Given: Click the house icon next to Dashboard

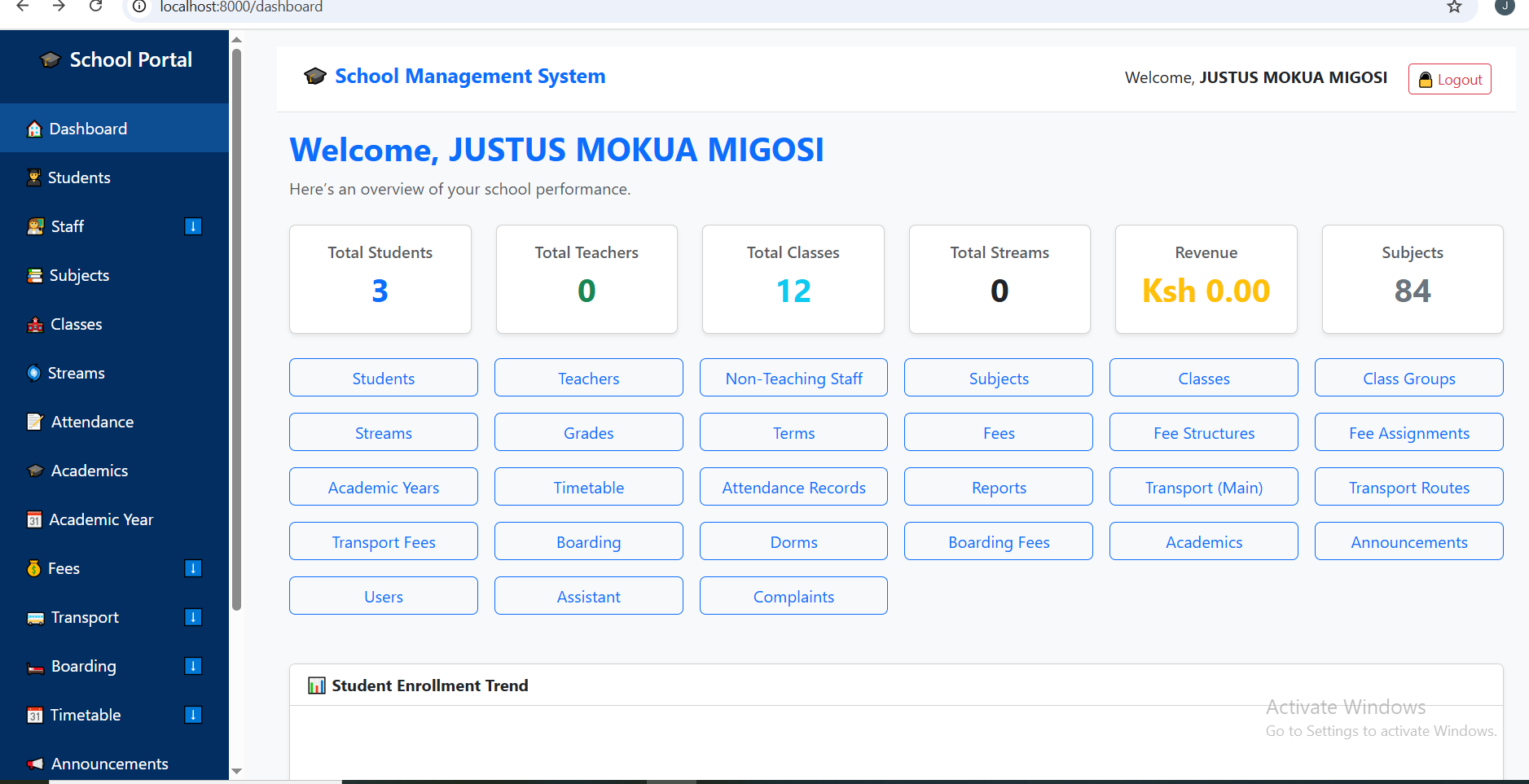Looking at the screenshot, I should (34, 129).
